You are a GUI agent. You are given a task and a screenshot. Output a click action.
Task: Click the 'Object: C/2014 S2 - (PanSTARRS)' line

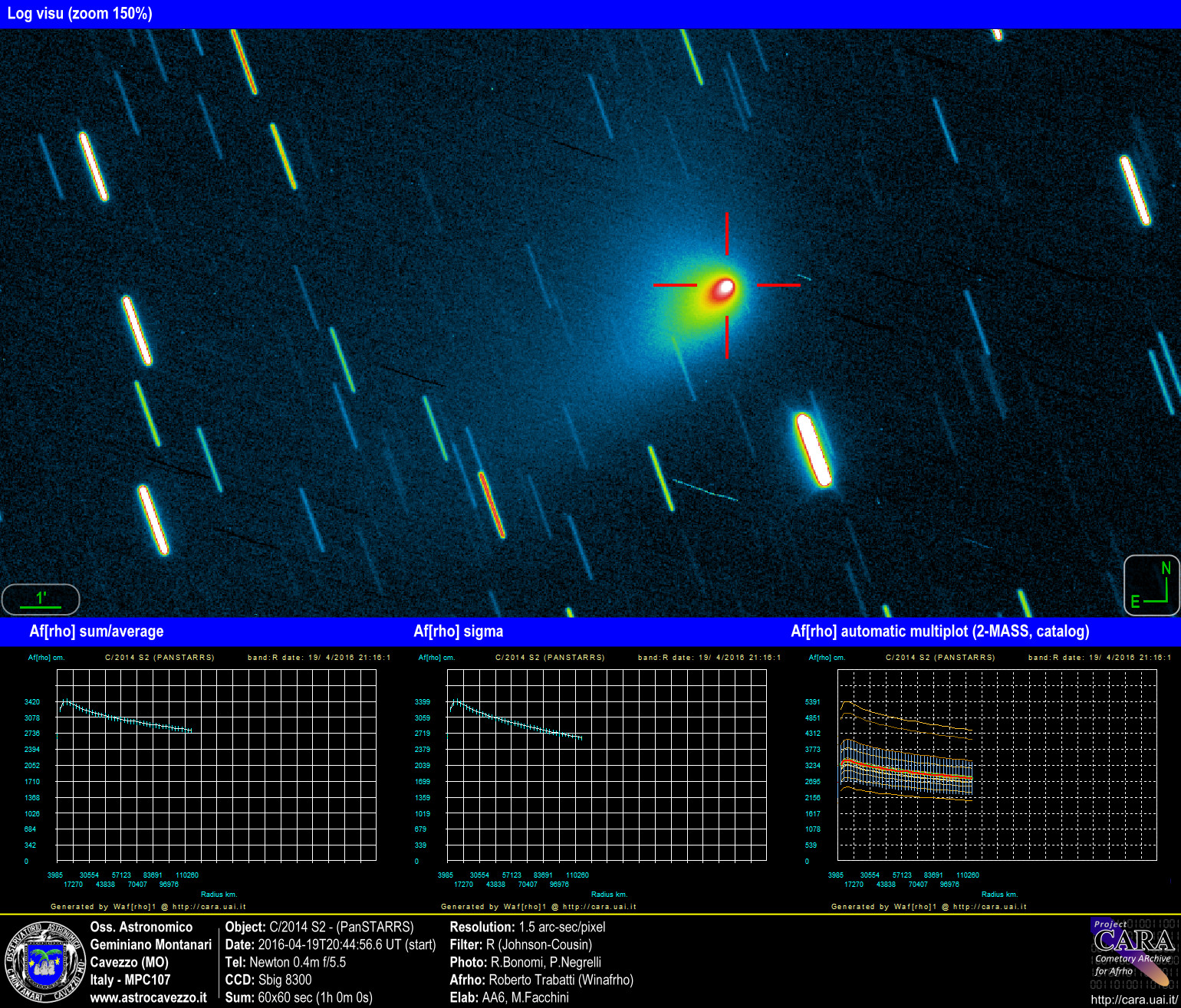click(319, 927)
